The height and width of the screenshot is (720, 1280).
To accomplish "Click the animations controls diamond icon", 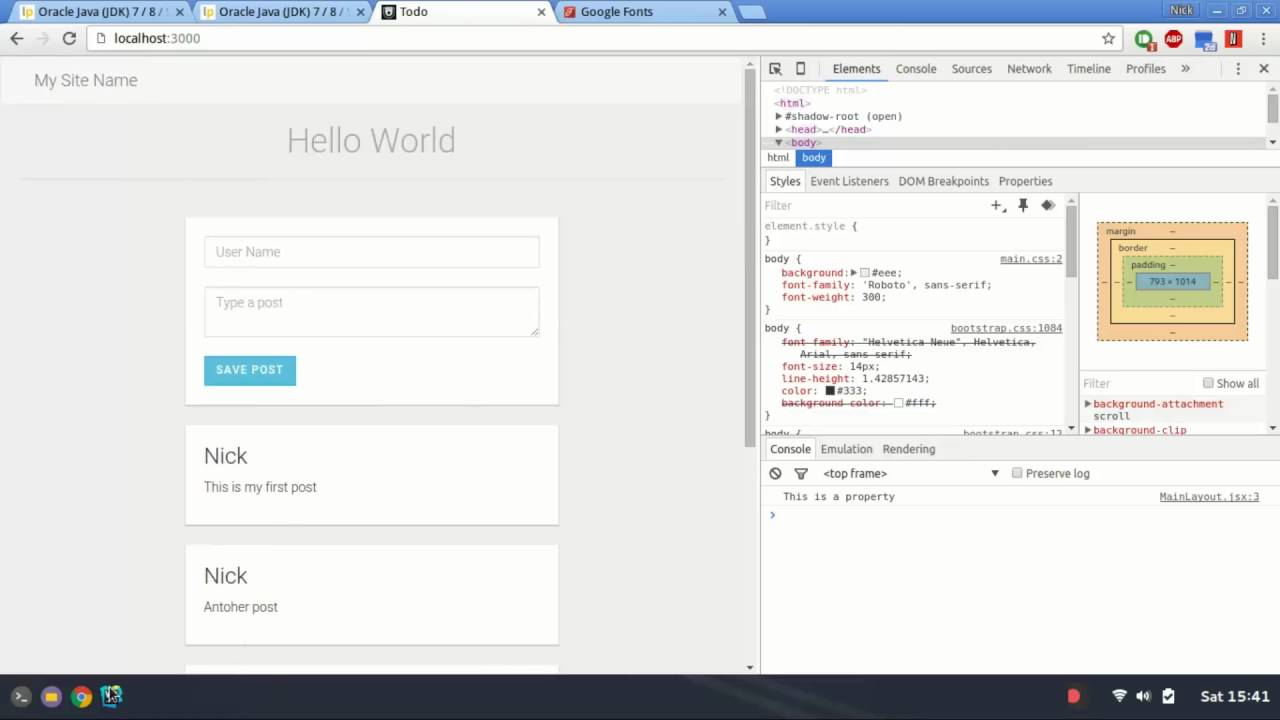I will [x=1048, y=205].
